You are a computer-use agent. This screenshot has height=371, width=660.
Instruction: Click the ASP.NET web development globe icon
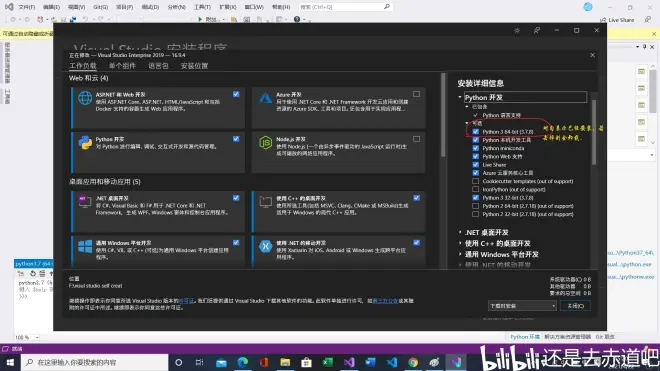[85, 98]
